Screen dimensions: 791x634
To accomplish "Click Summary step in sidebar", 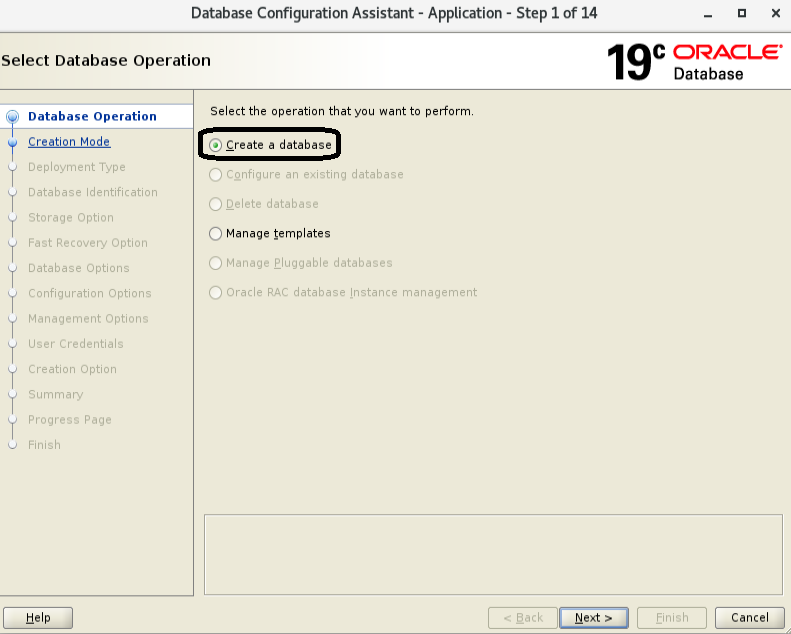I will coord(55,394).
